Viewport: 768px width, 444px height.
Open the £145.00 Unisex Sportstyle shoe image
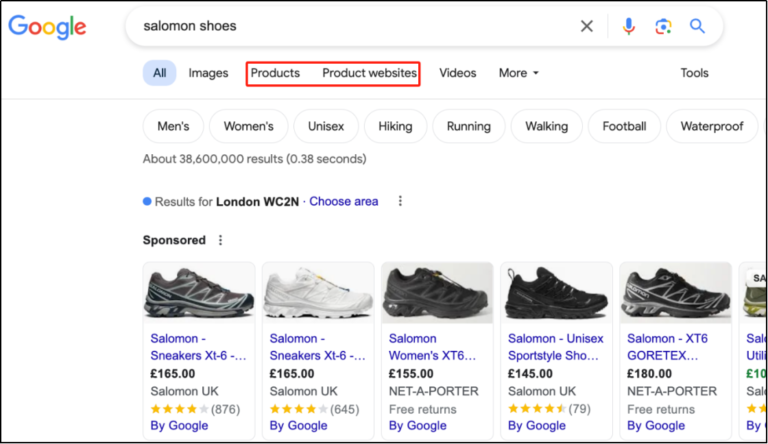tap(556, 292)
